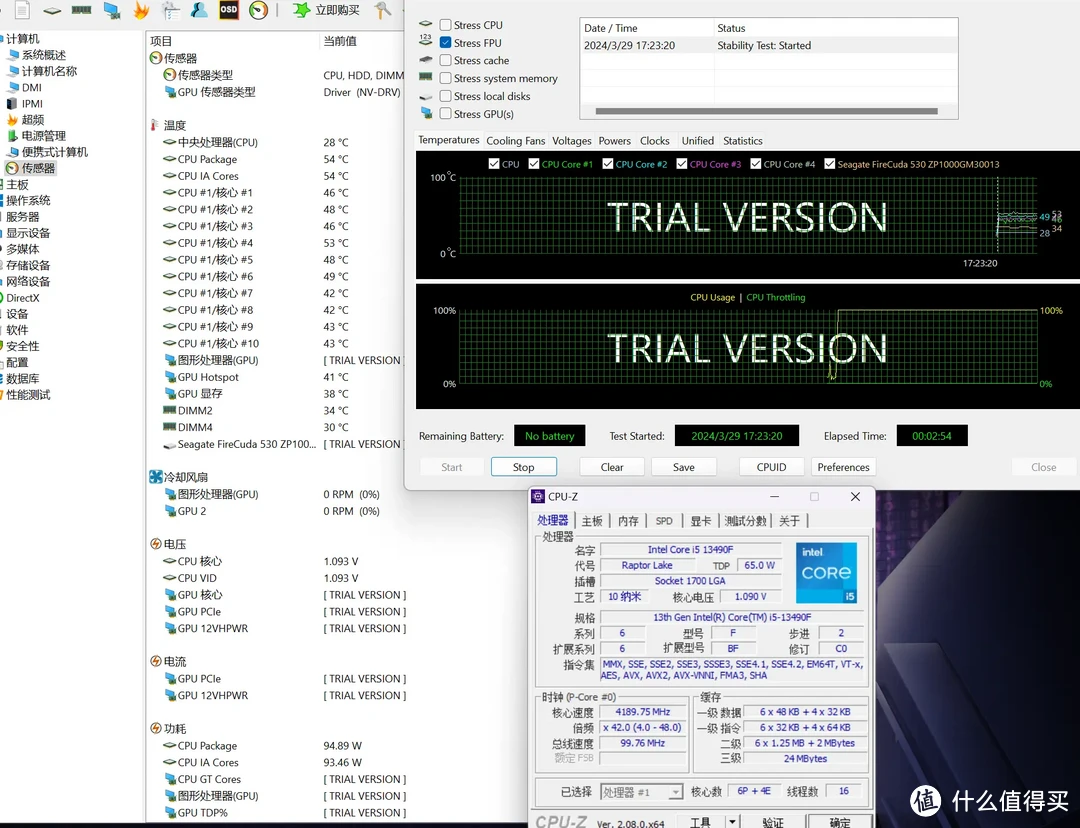Toggle the CPU Core #3 graph checkbox
Viewport: 1080px width, 828px height.
682,164
